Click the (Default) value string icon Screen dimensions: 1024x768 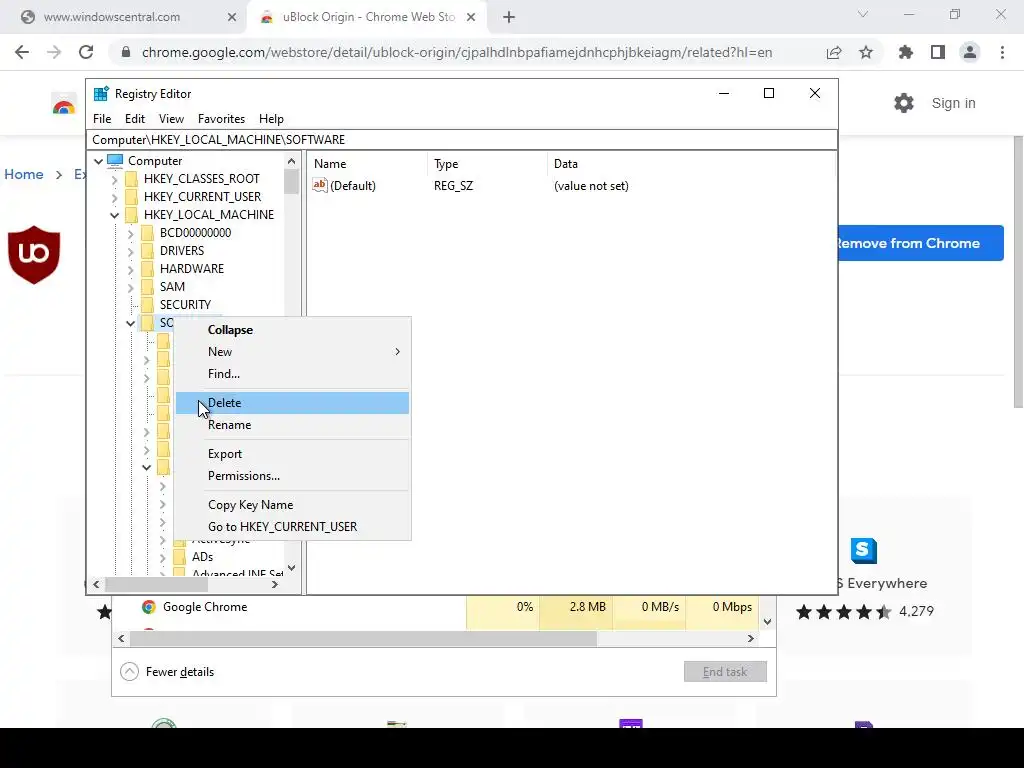point(319,185)
